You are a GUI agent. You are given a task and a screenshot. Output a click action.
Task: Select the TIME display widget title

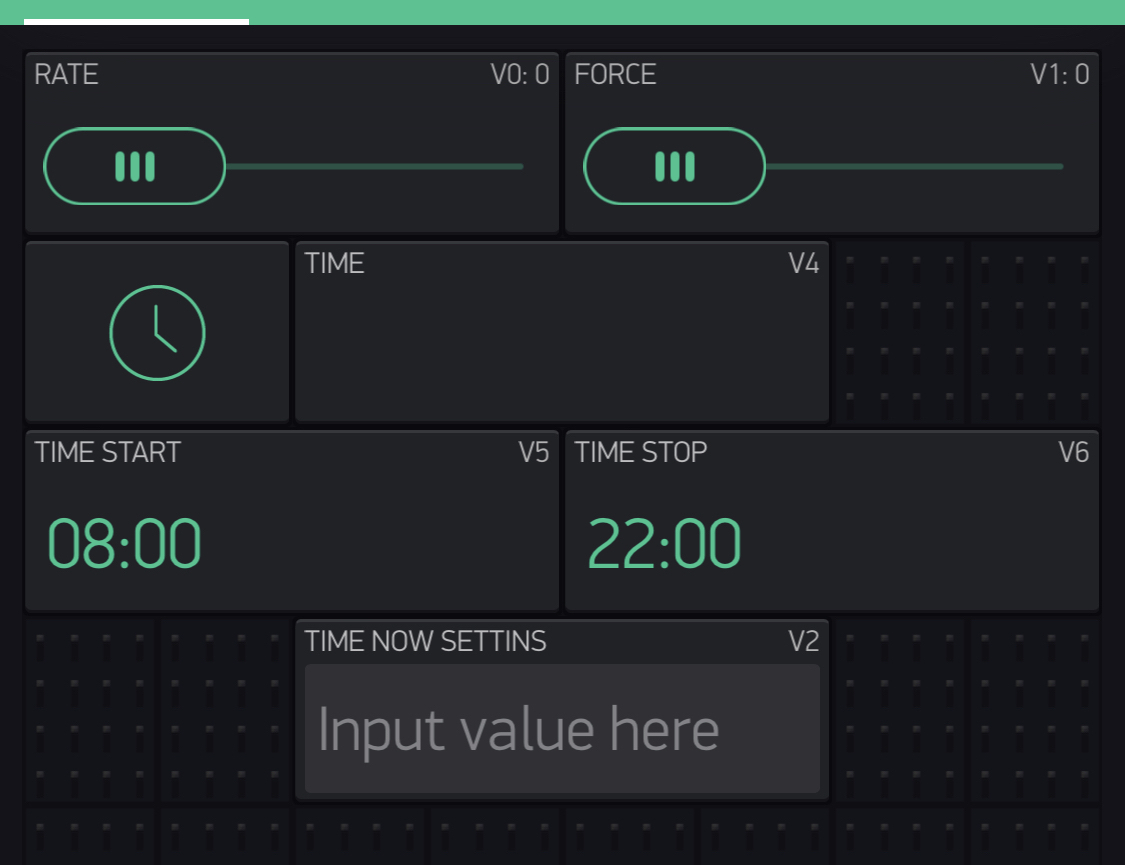pyautogui.click(x=334, y=264)
